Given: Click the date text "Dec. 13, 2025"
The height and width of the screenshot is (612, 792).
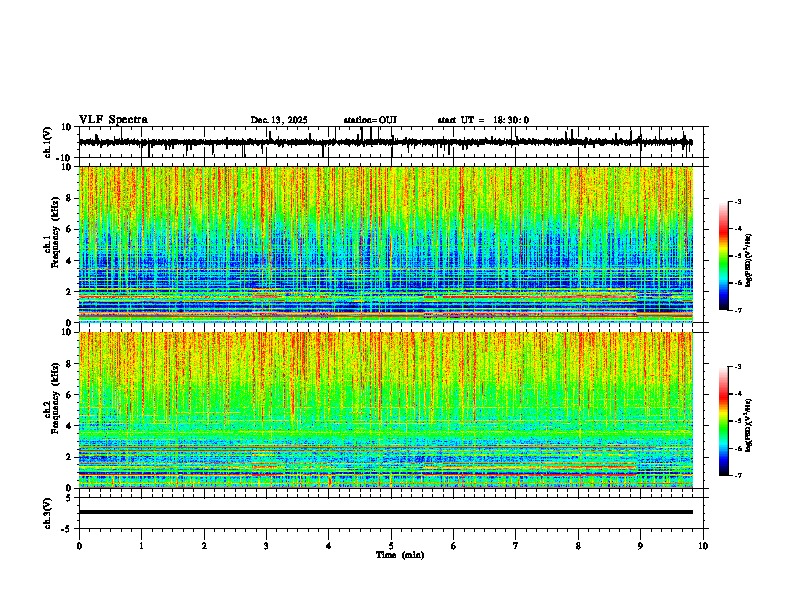Looking at the screenshot, I should click(279, 120).
